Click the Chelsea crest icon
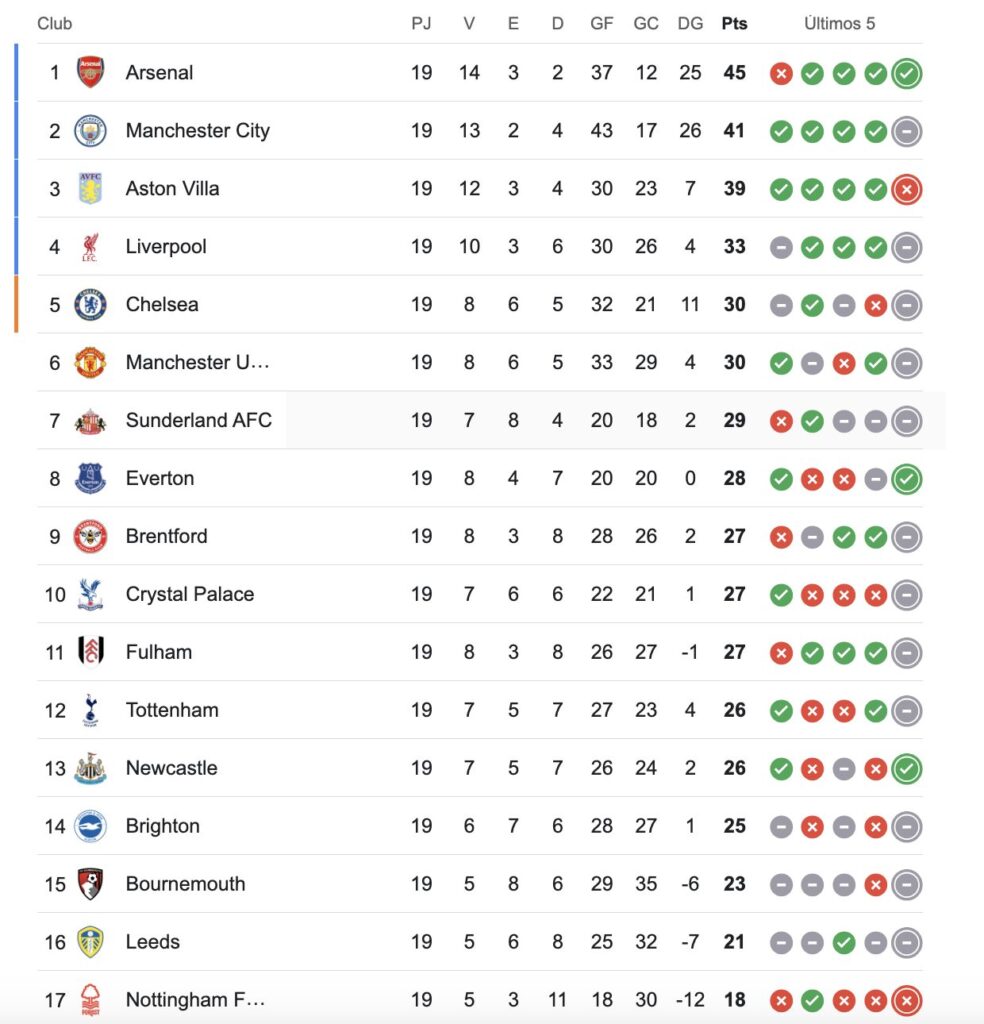This screenshot has height=1024, width=984. pos(90,305)
